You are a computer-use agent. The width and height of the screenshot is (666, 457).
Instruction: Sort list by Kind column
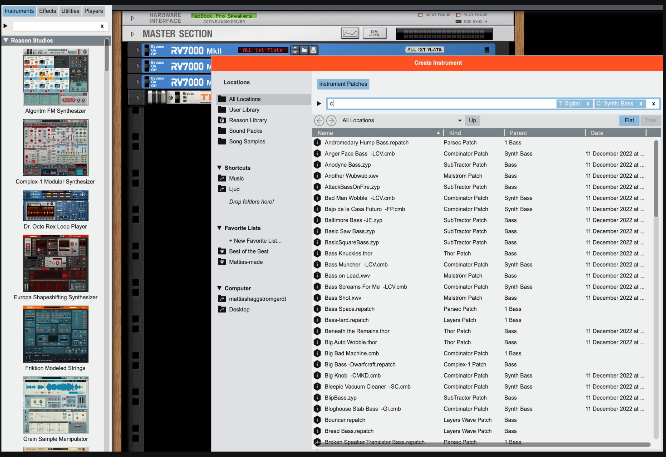click(474, 133)
